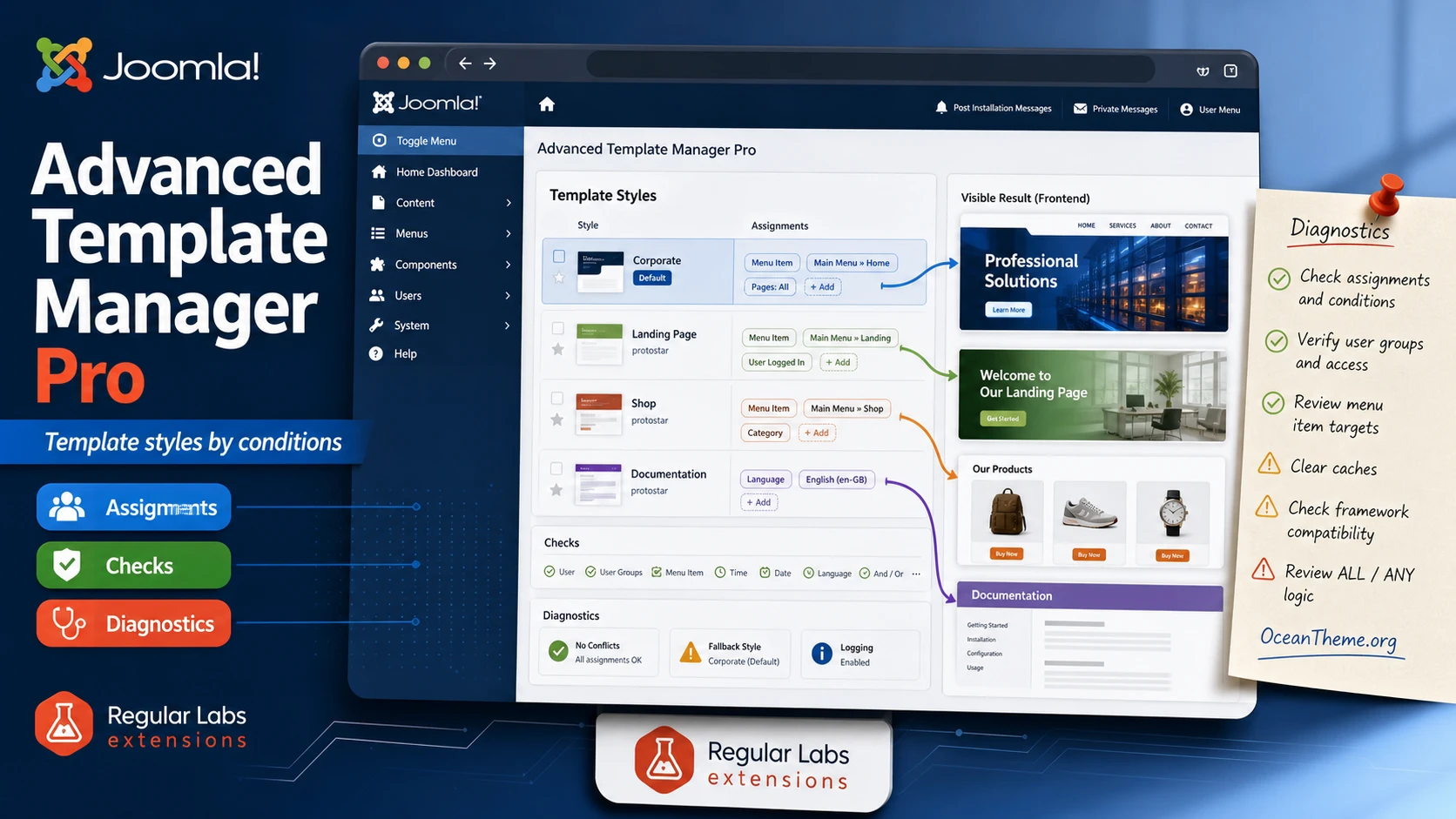
Task: Click the browser address bar
Action: [x=871, y=67]
